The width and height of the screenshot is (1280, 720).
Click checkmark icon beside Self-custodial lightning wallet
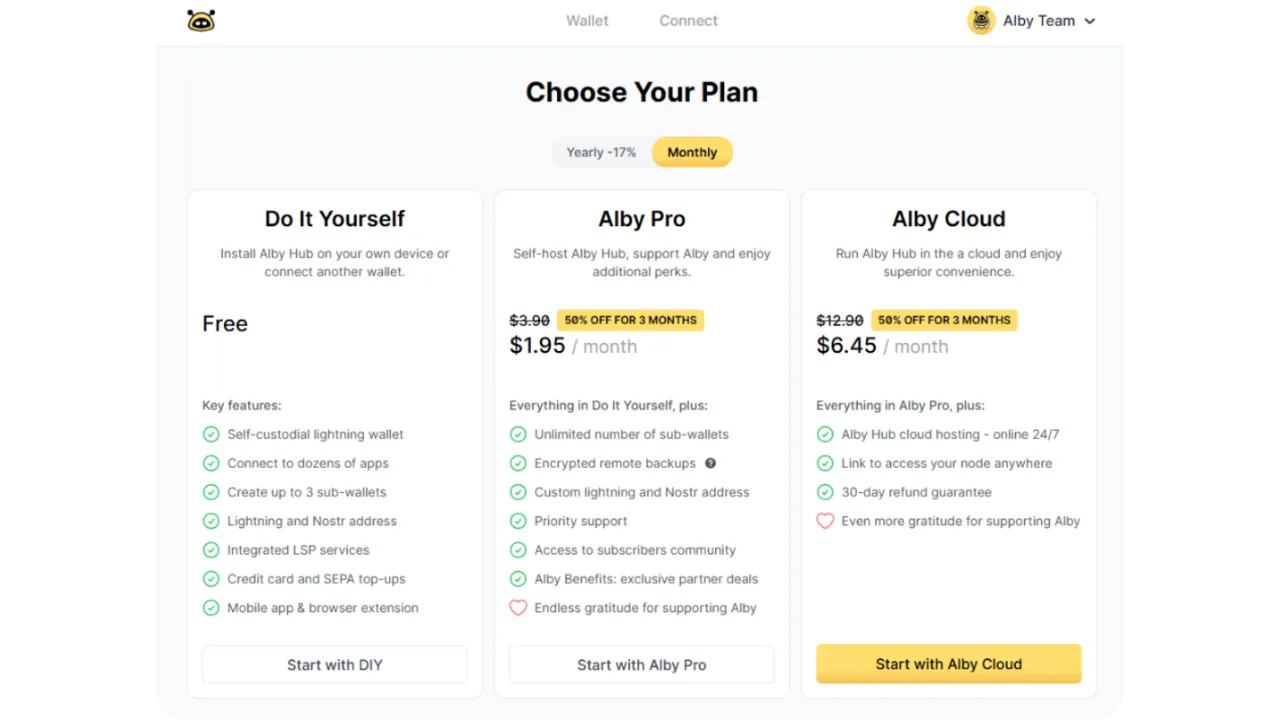coord(211,434)
